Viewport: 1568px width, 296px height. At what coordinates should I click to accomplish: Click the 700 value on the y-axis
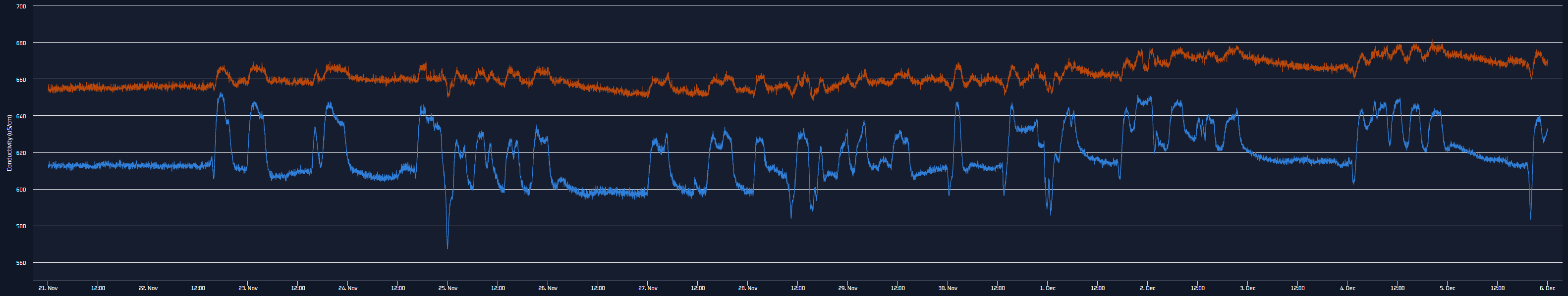[x=21, y=6]
